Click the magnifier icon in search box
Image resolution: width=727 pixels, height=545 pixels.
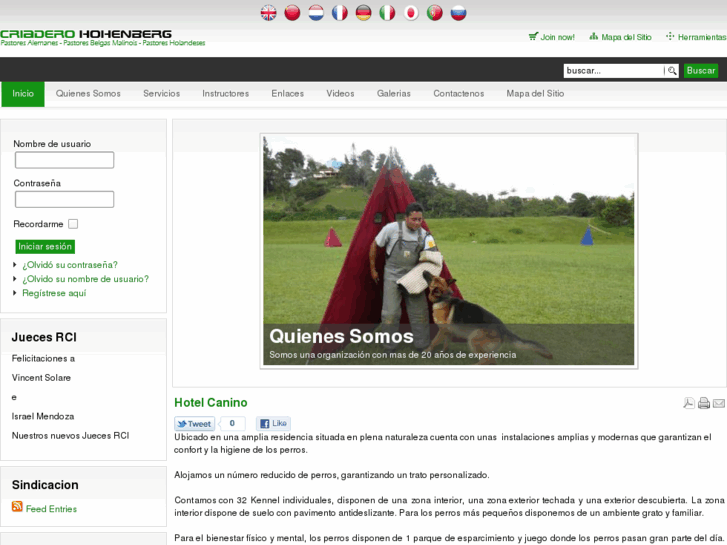pos(671,71)
